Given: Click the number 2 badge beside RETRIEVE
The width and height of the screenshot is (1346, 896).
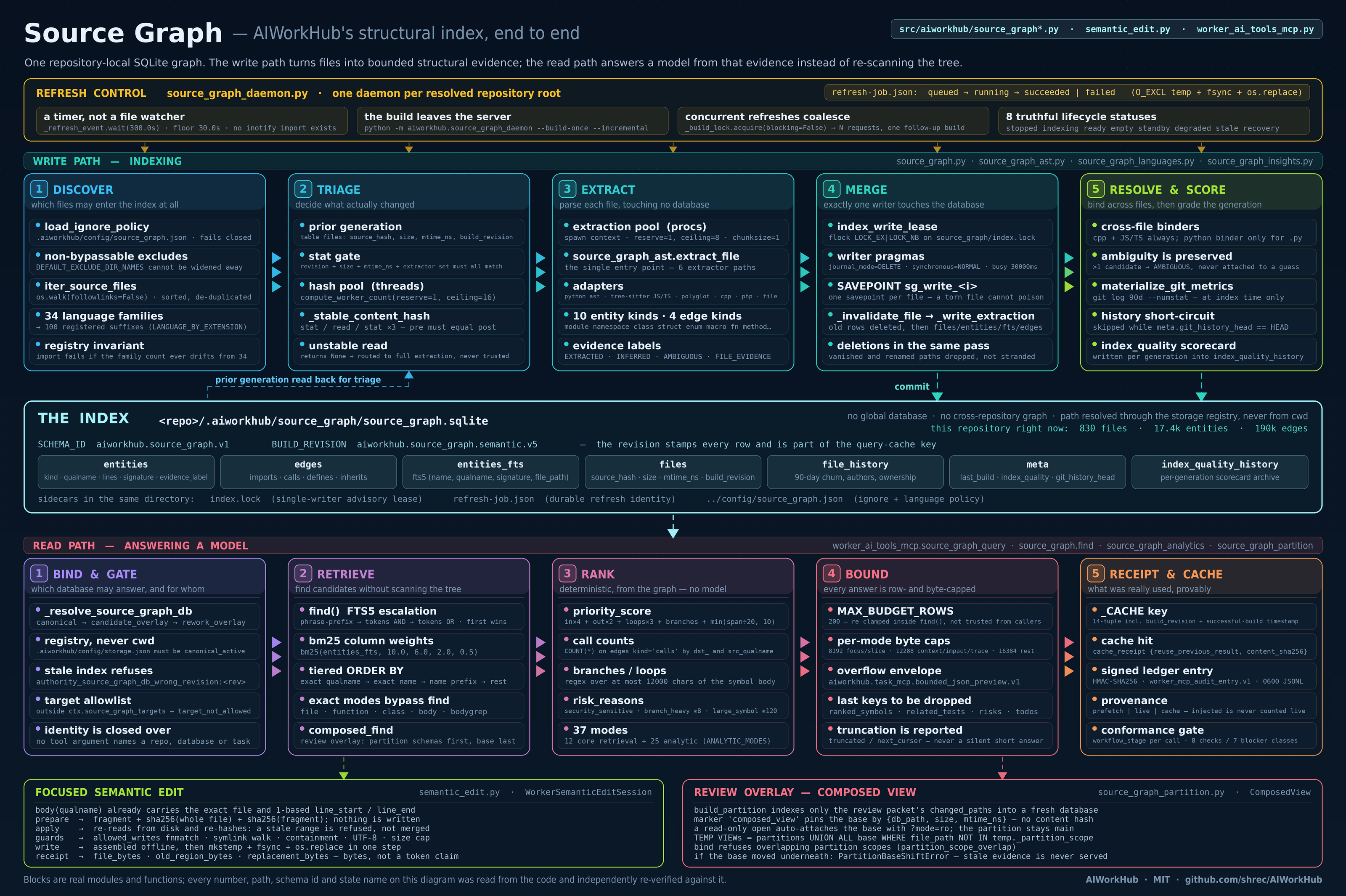Looking at the screenshot, I should pos(303,574).
